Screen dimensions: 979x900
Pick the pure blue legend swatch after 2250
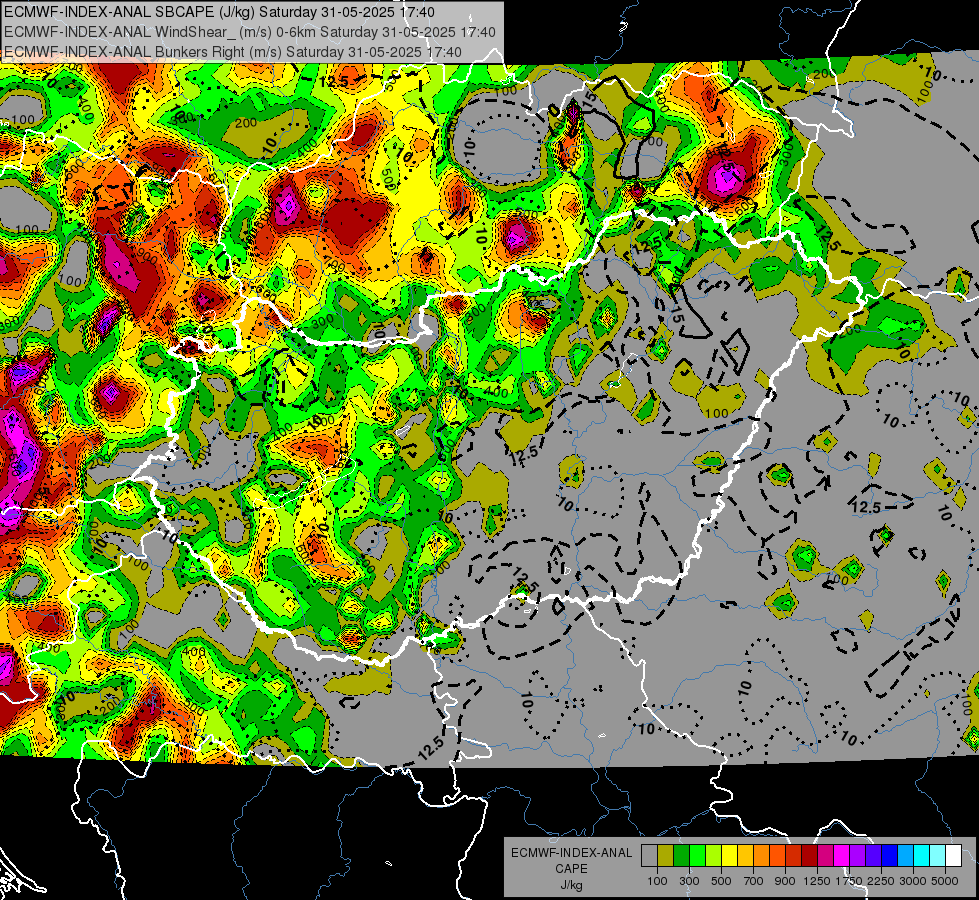tap(889, 856)
